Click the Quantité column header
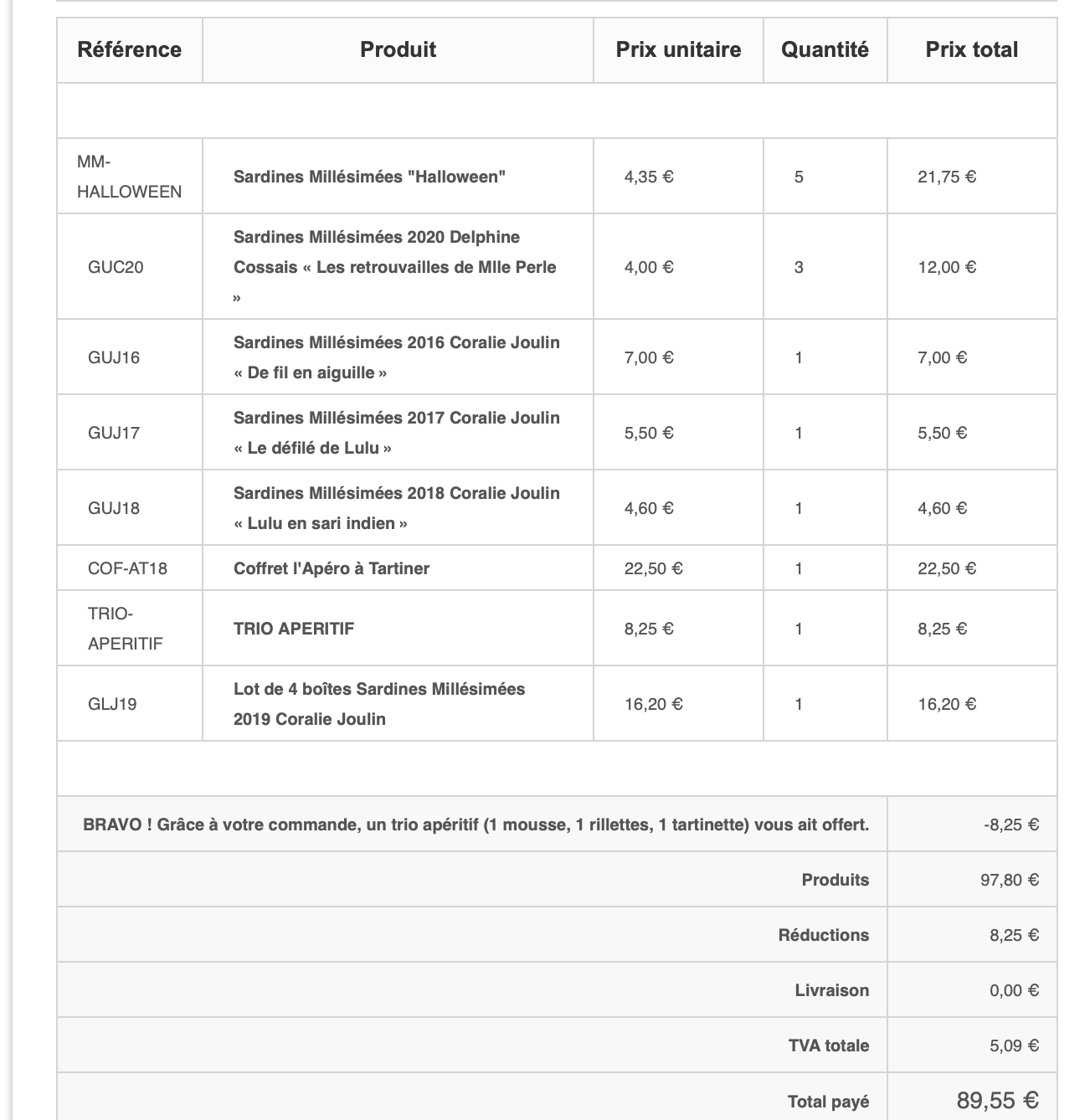This screenshot has width=1090, height=1120. tap(825, 49)
